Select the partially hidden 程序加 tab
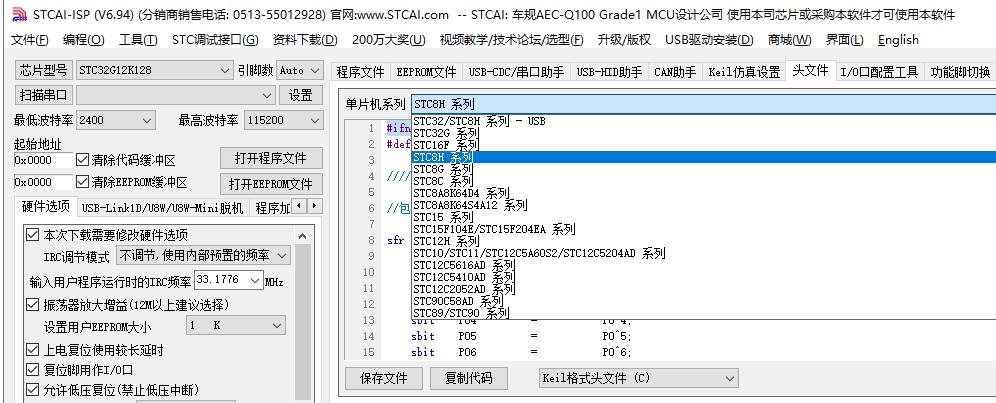Viewport: 996px width, 403px height. pos(272,208)
